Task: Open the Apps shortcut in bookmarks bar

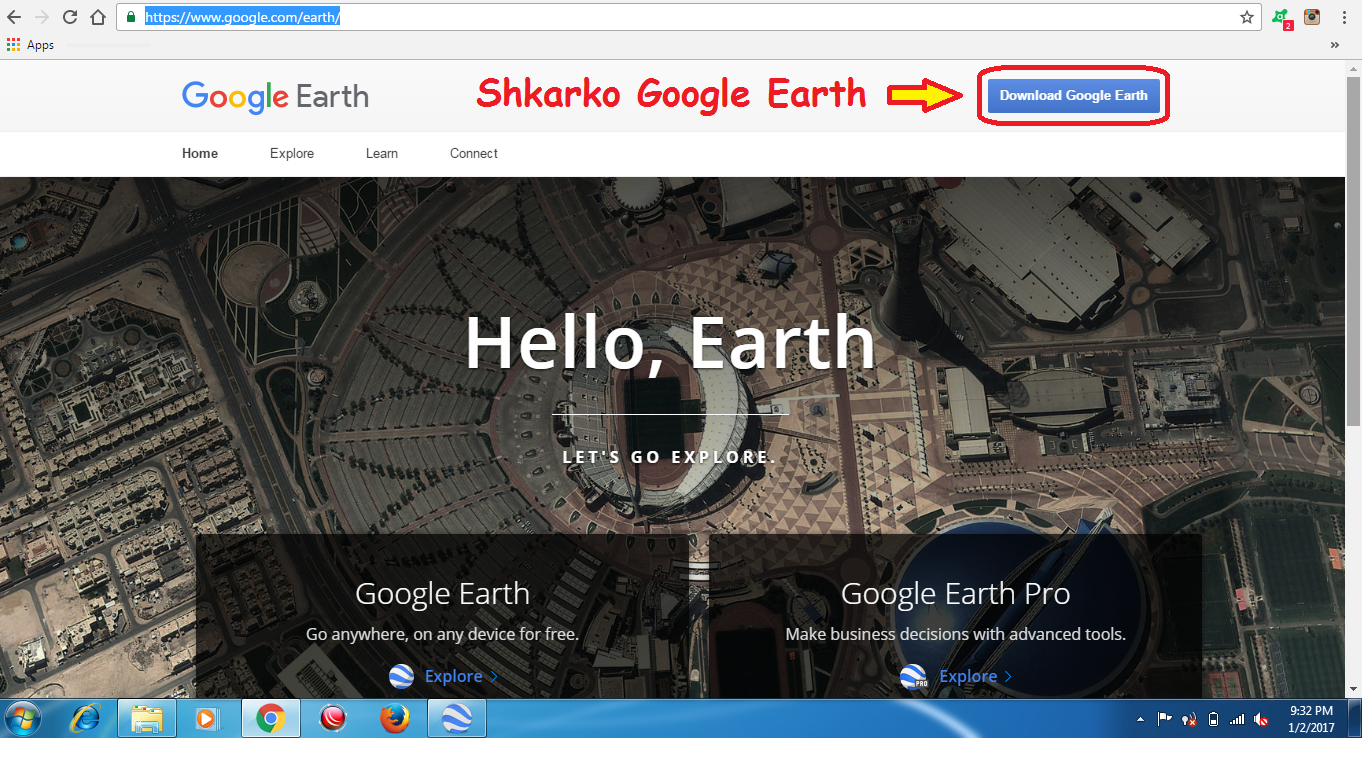Action: point(30,45)
